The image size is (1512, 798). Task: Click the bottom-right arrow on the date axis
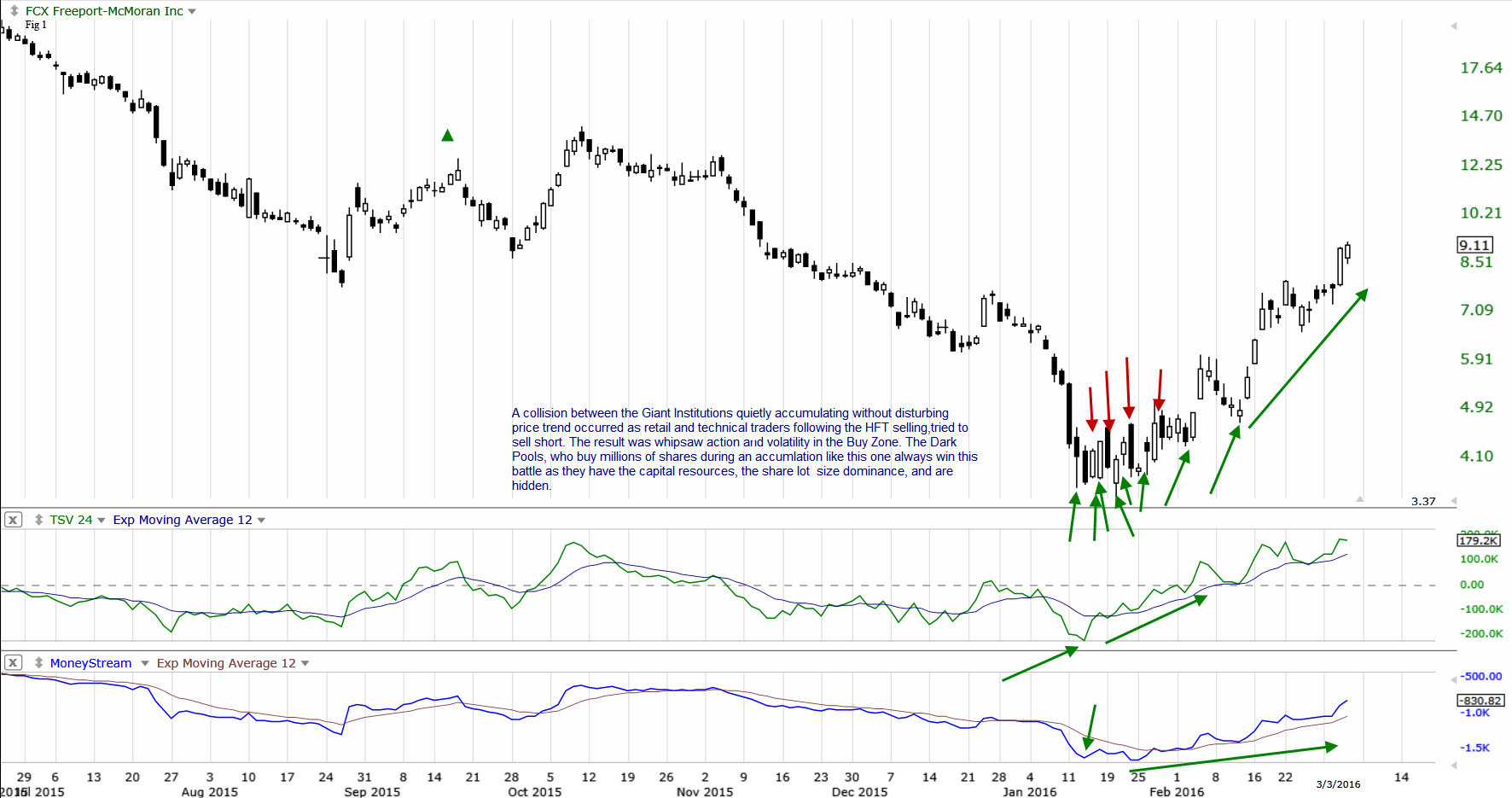[x=1453, y=766]
